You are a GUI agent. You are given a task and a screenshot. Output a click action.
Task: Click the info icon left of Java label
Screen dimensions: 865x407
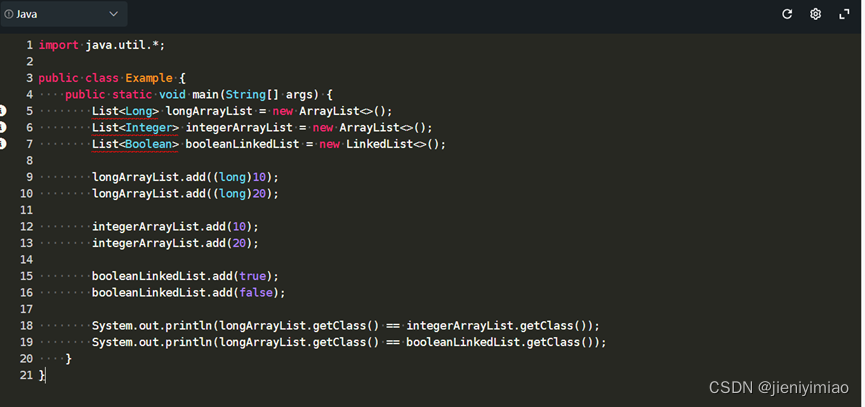click(9, 14)
